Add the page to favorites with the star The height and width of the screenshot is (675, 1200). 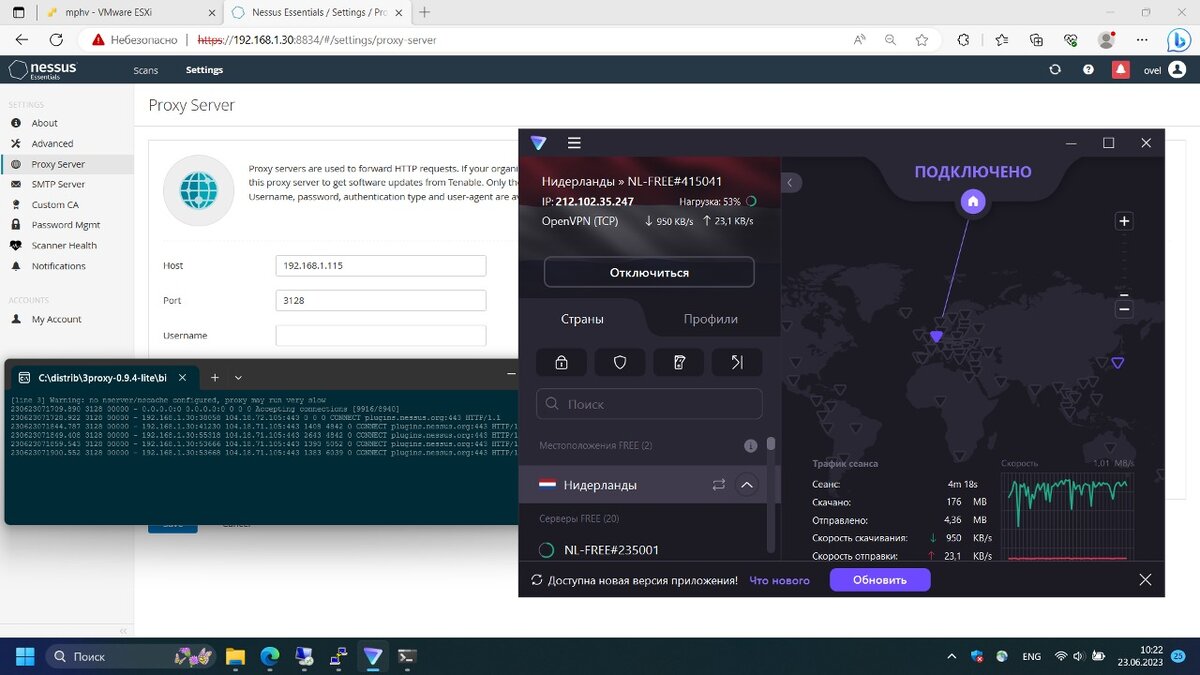tap(922, 40)
